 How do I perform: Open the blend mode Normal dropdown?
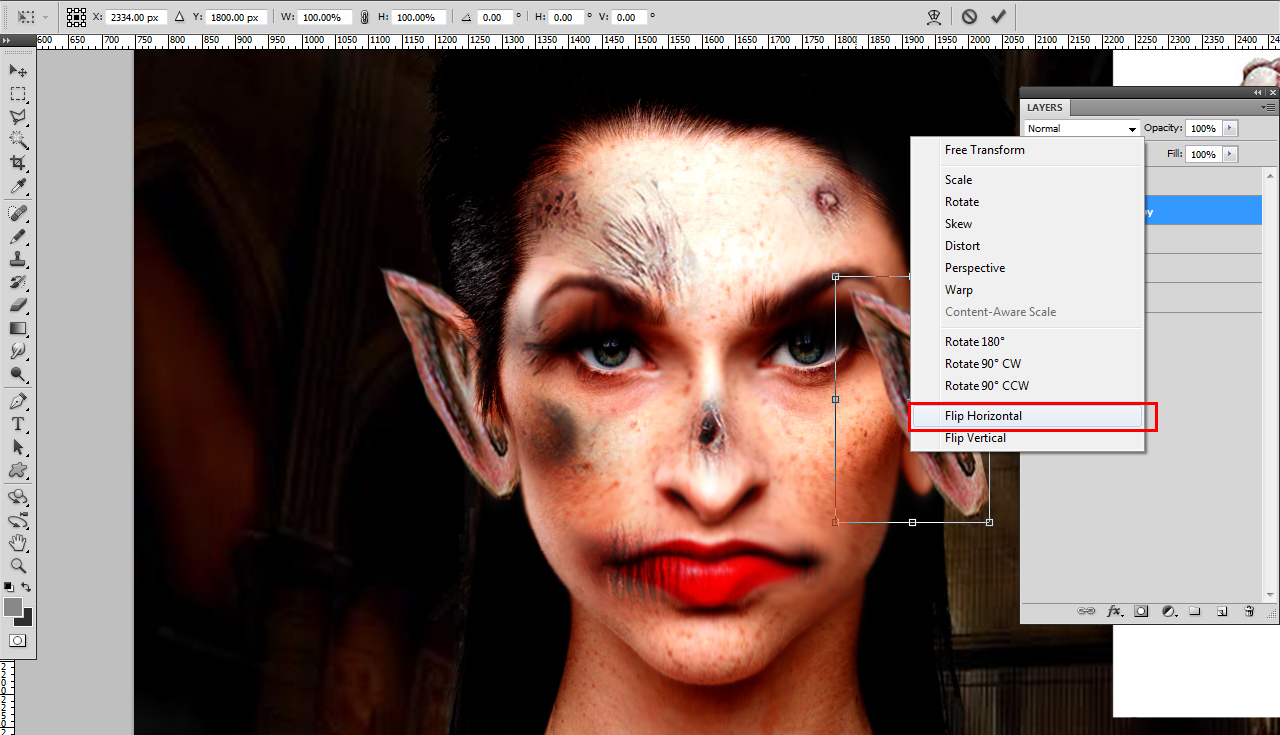pos(1083,128)
